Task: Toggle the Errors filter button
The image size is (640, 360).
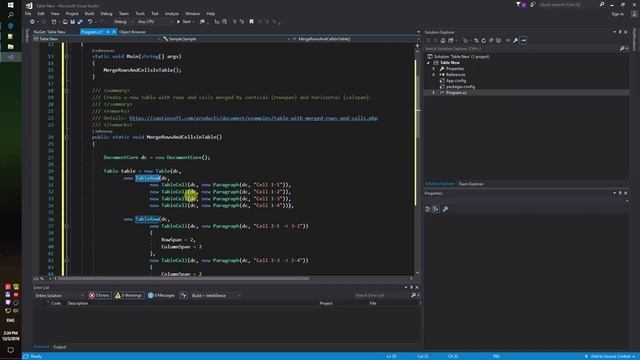Action: point(100,295)
